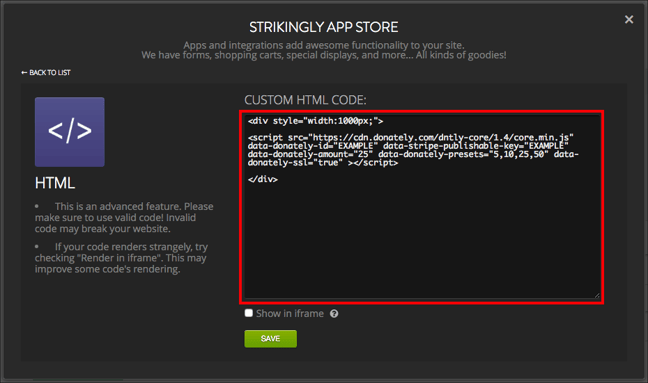Go back via Back to List link

click(46, 73)
